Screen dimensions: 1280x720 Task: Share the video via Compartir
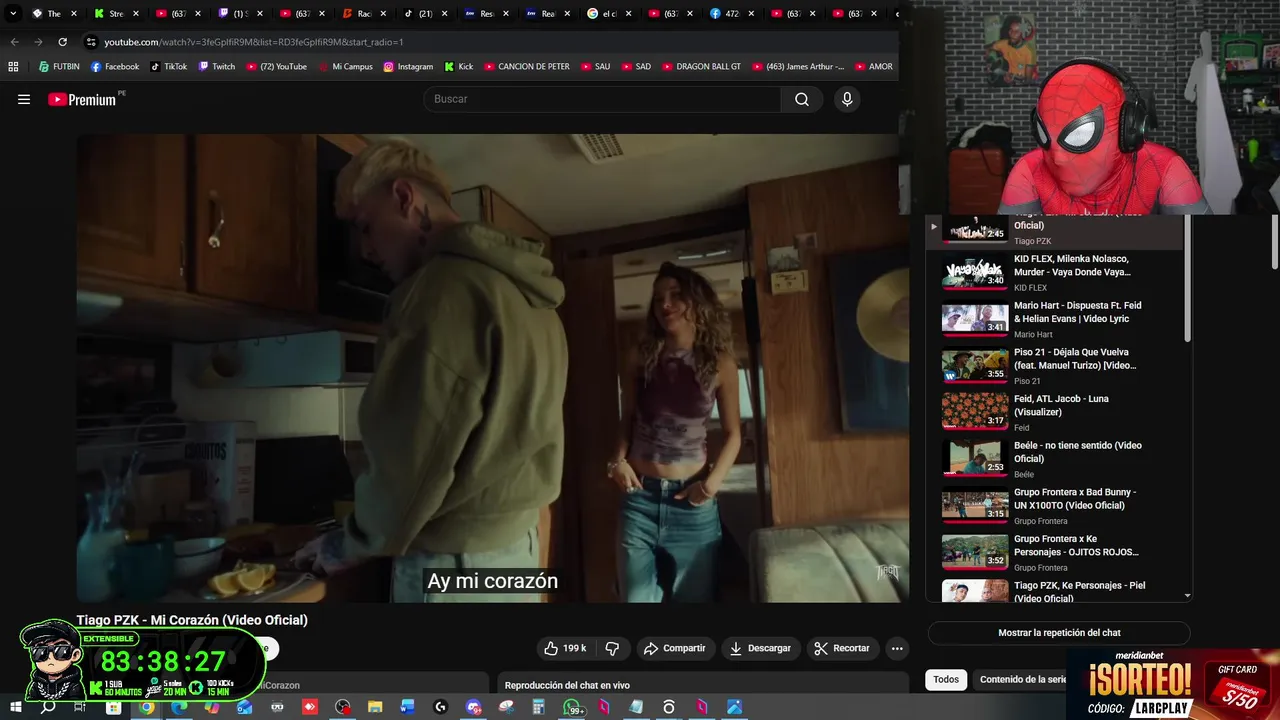[x=674, y=648]
